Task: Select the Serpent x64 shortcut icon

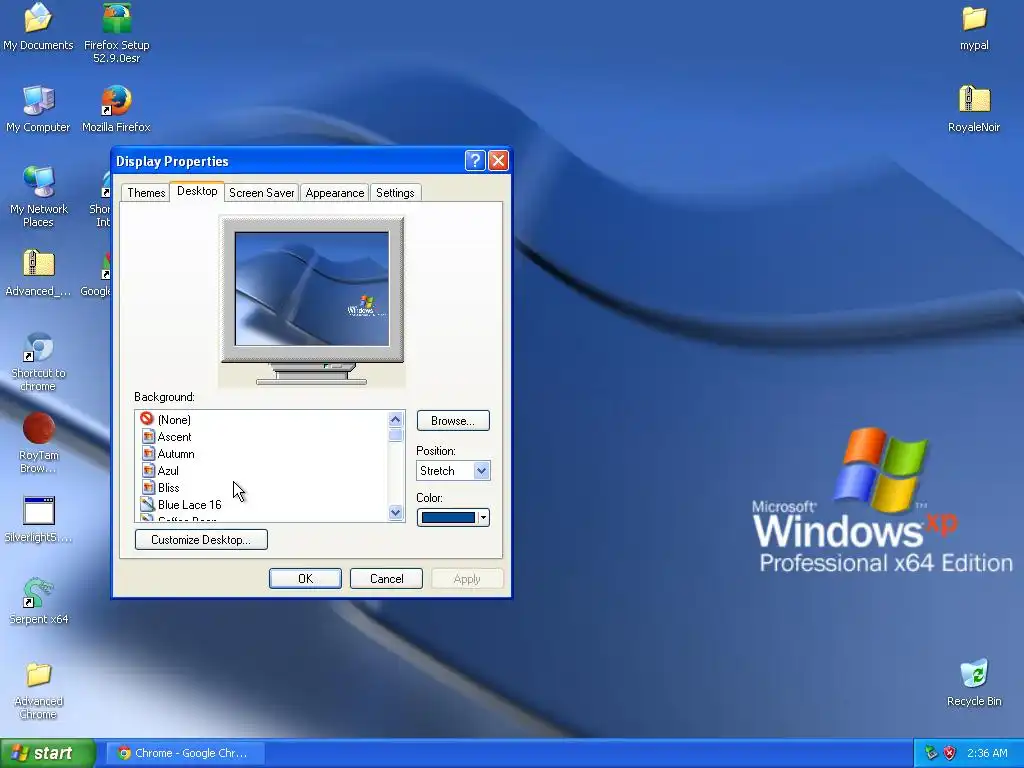Action: click(38, 593)
